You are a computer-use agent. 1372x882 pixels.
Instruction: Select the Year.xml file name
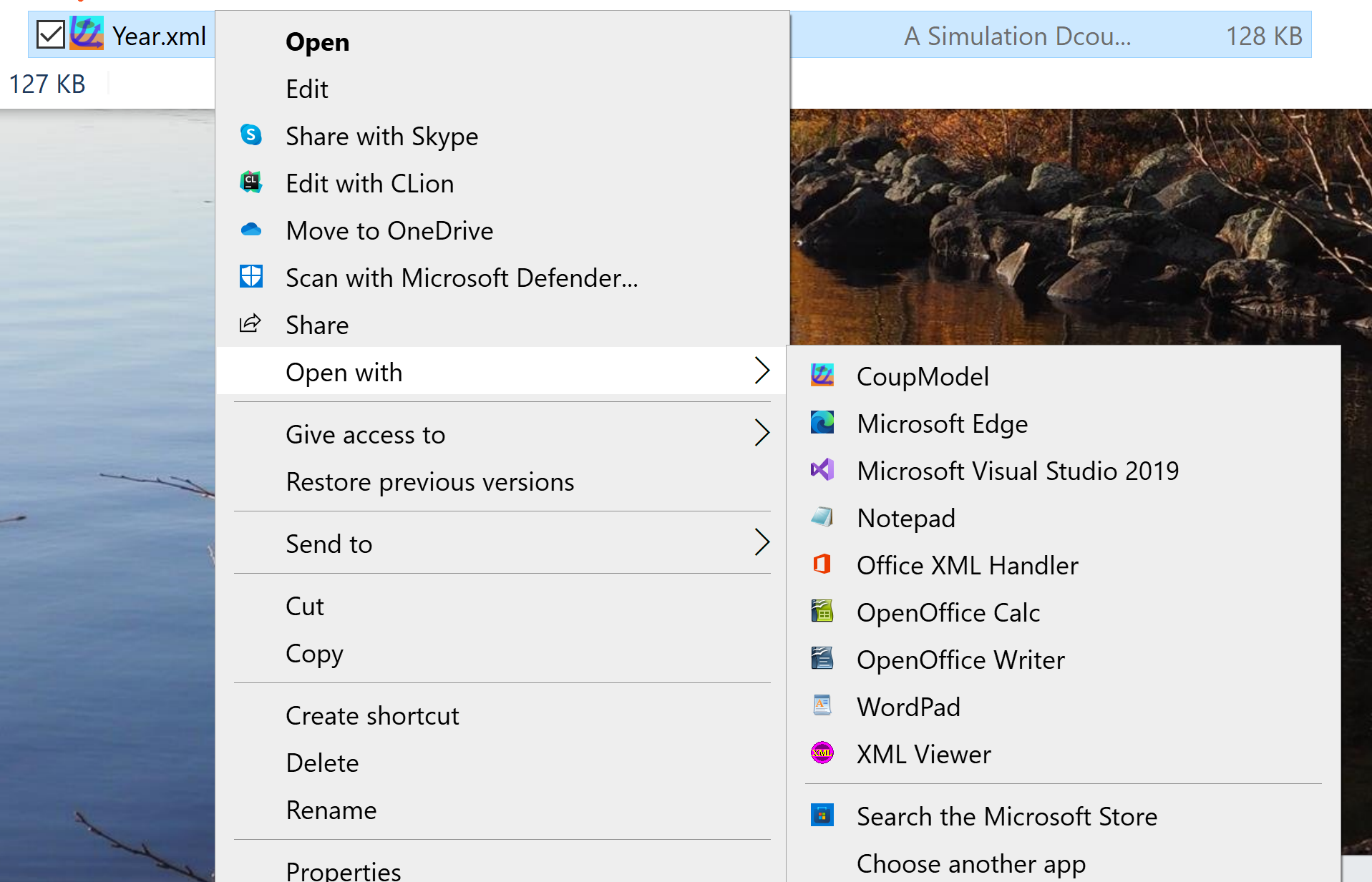click(159, 36)
